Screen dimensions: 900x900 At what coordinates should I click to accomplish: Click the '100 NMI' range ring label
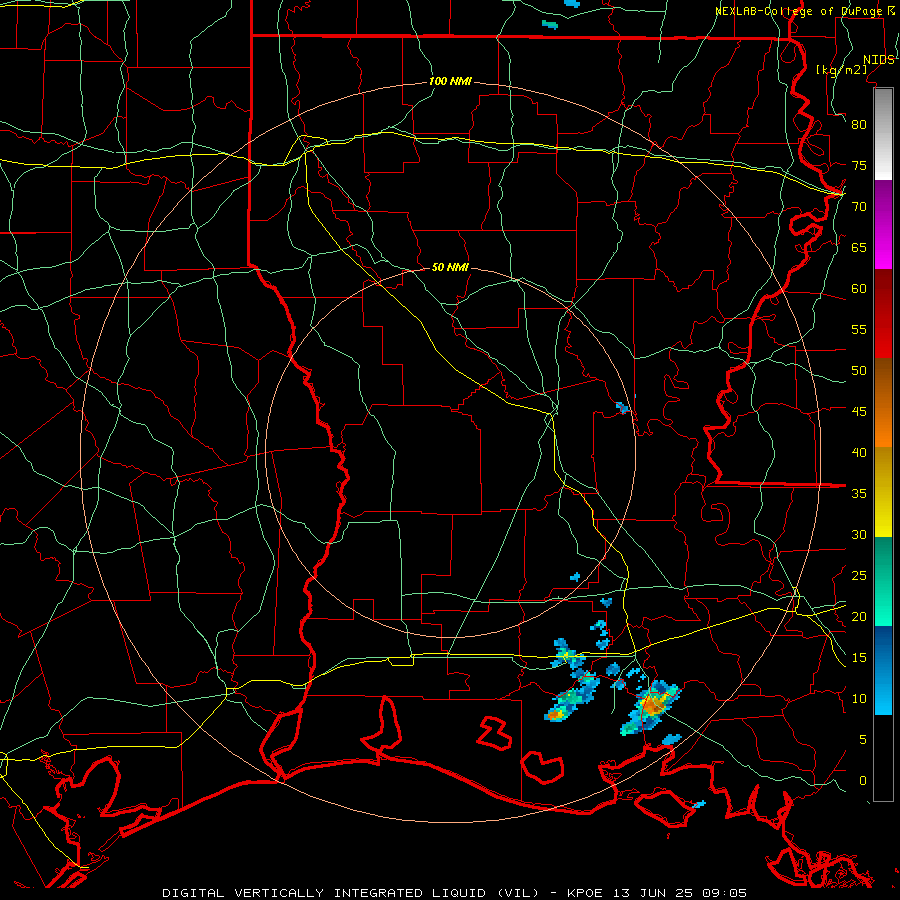[x=450, y=82]
